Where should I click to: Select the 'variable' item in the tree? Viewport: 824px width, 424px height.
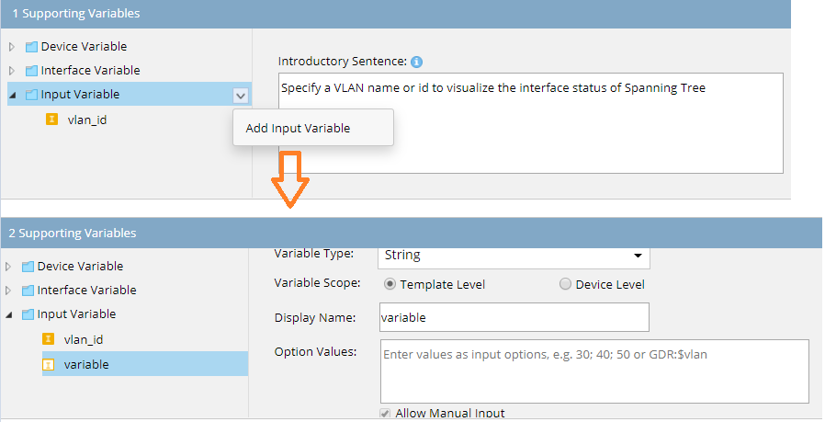[x=86, y=365]
